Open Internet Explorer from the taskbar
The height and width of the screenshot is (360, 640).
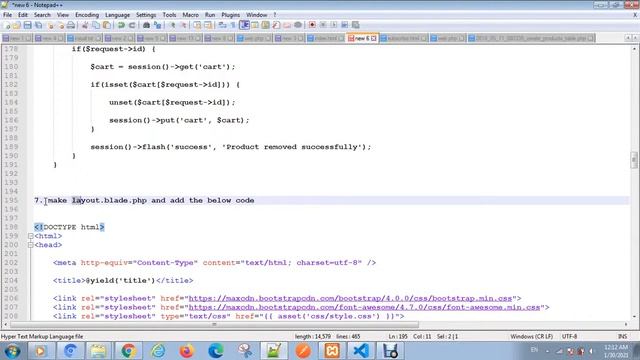[158, 351]
